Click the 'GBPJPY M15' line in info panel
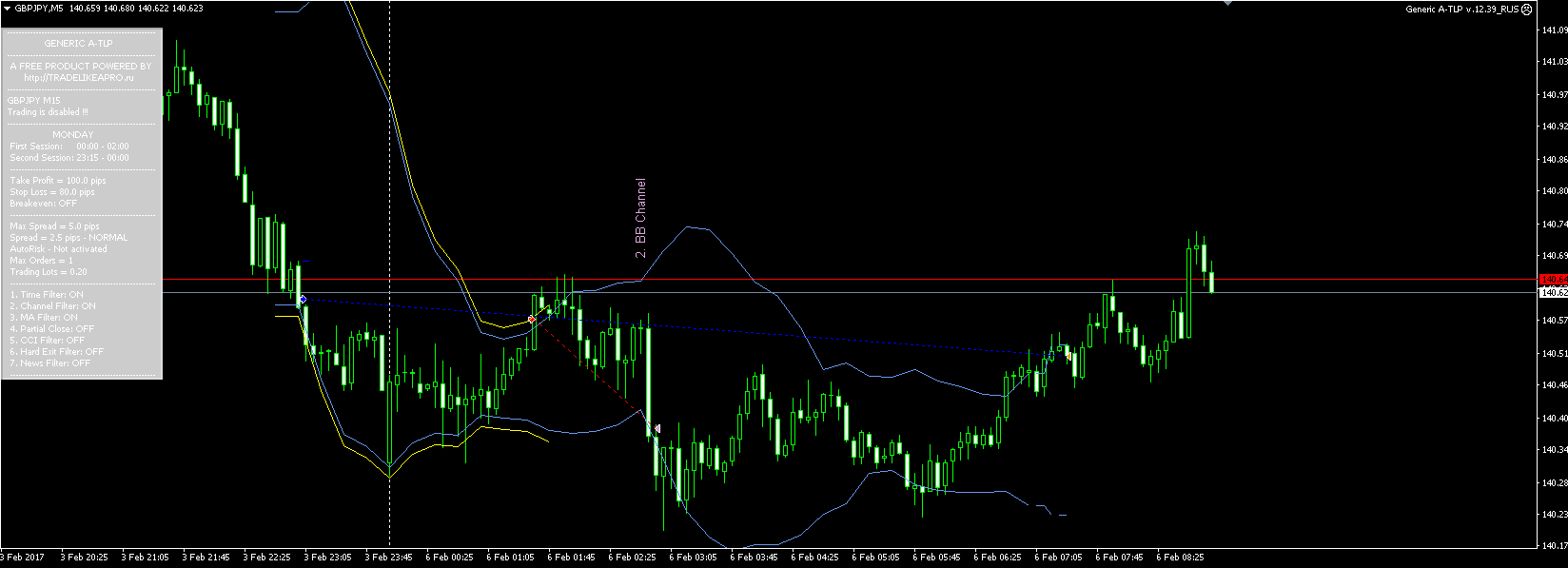The height and width of the screenshot is (568, 1568). (x=34, y=100)
